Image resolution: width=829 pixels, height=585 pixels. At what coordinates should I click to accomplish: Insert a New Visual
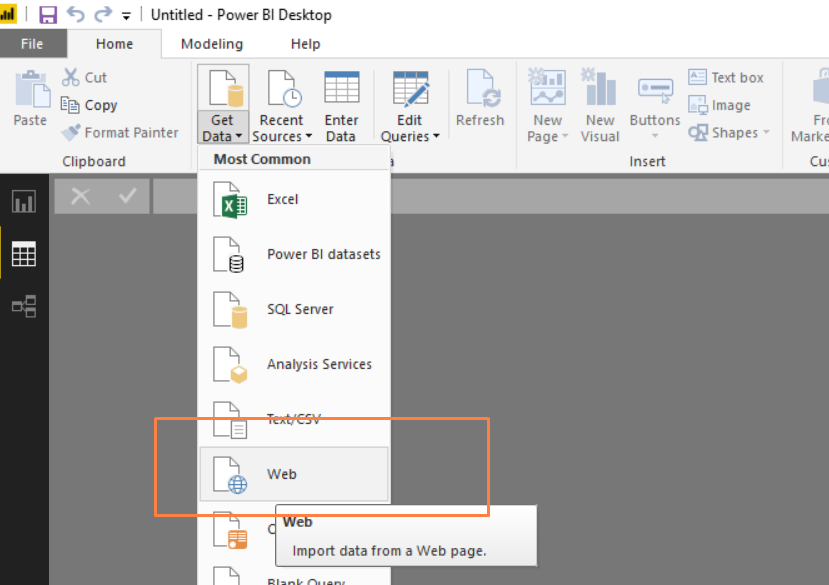600,105
